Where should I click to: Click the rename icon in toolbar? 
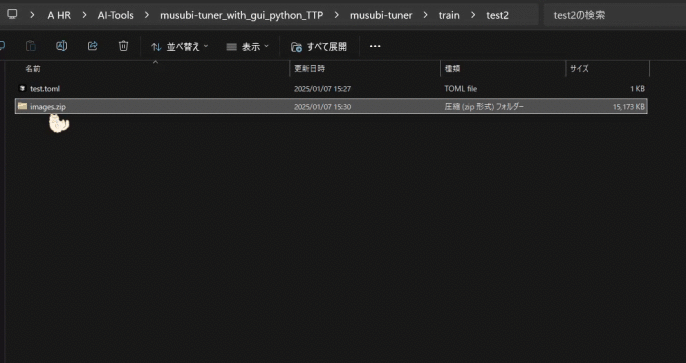click(x=62, y=46)
